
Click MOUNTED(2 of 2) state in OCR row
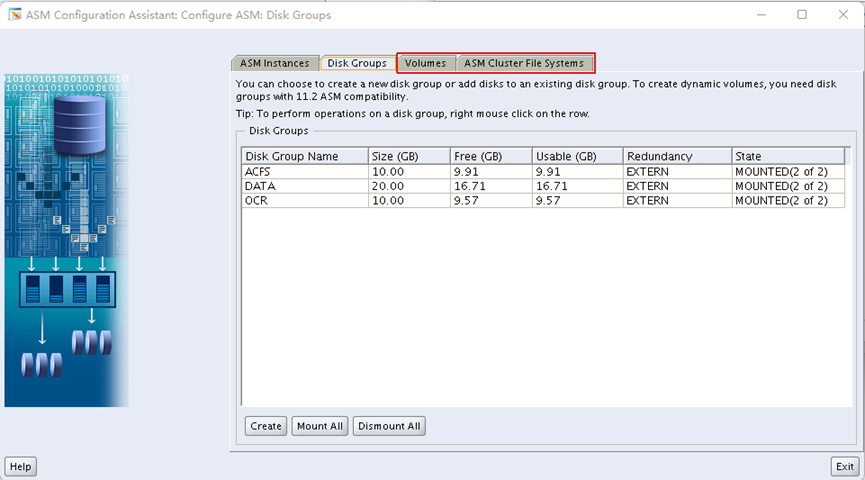[x=781, y=200]
